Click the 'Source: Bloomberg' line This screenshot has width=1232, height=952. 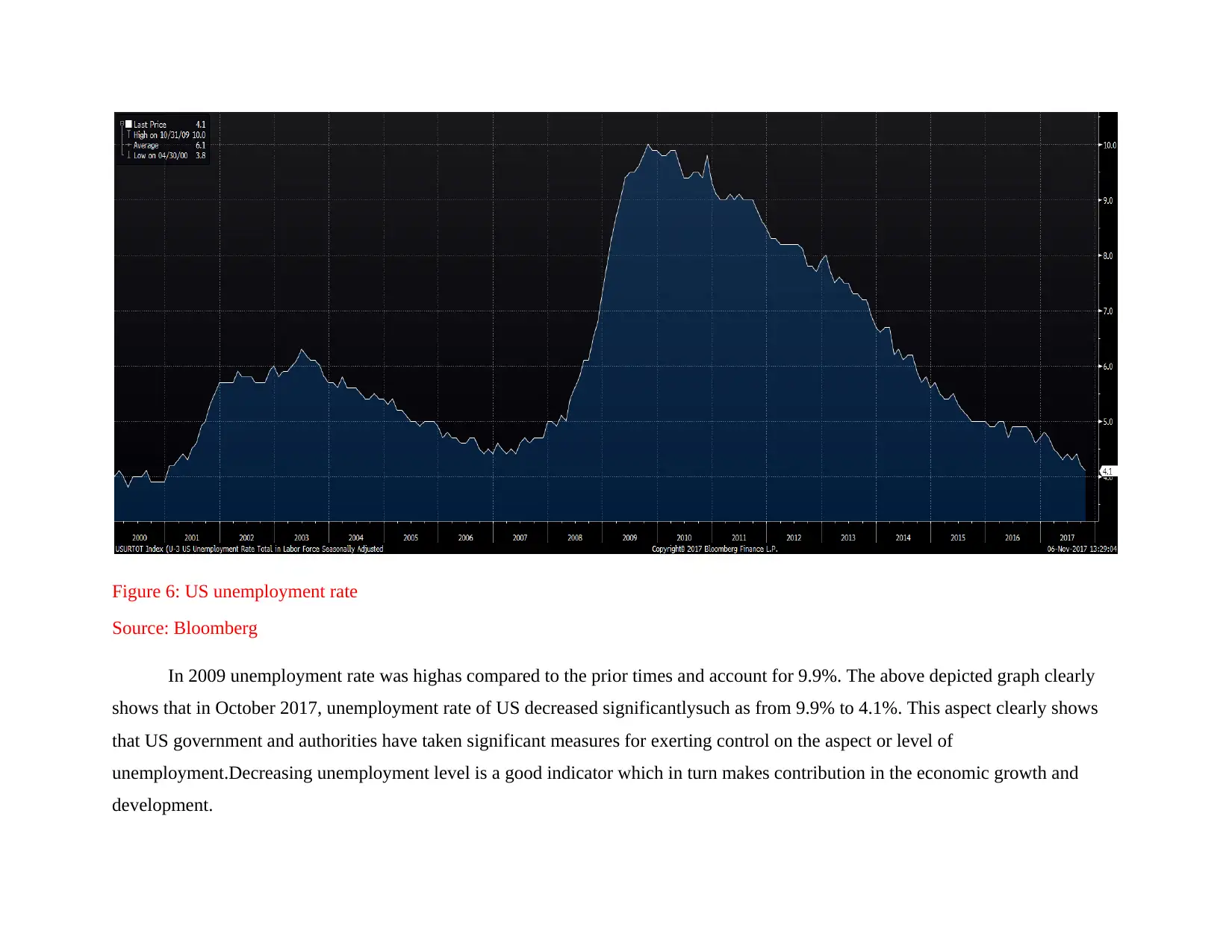pyautogui.click(x=184, y=628)
